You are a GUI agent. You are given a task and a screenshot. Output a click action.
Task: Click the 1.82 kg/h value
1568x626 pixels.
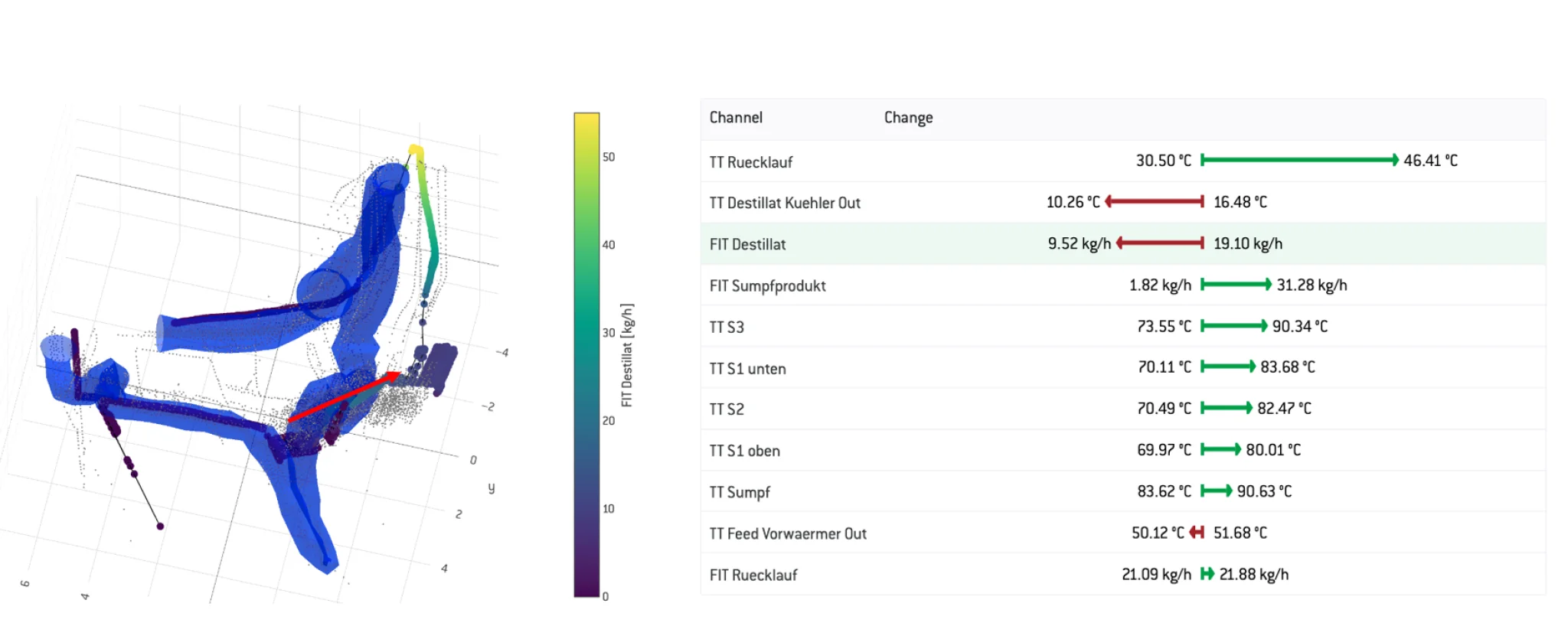(1160, 285)
